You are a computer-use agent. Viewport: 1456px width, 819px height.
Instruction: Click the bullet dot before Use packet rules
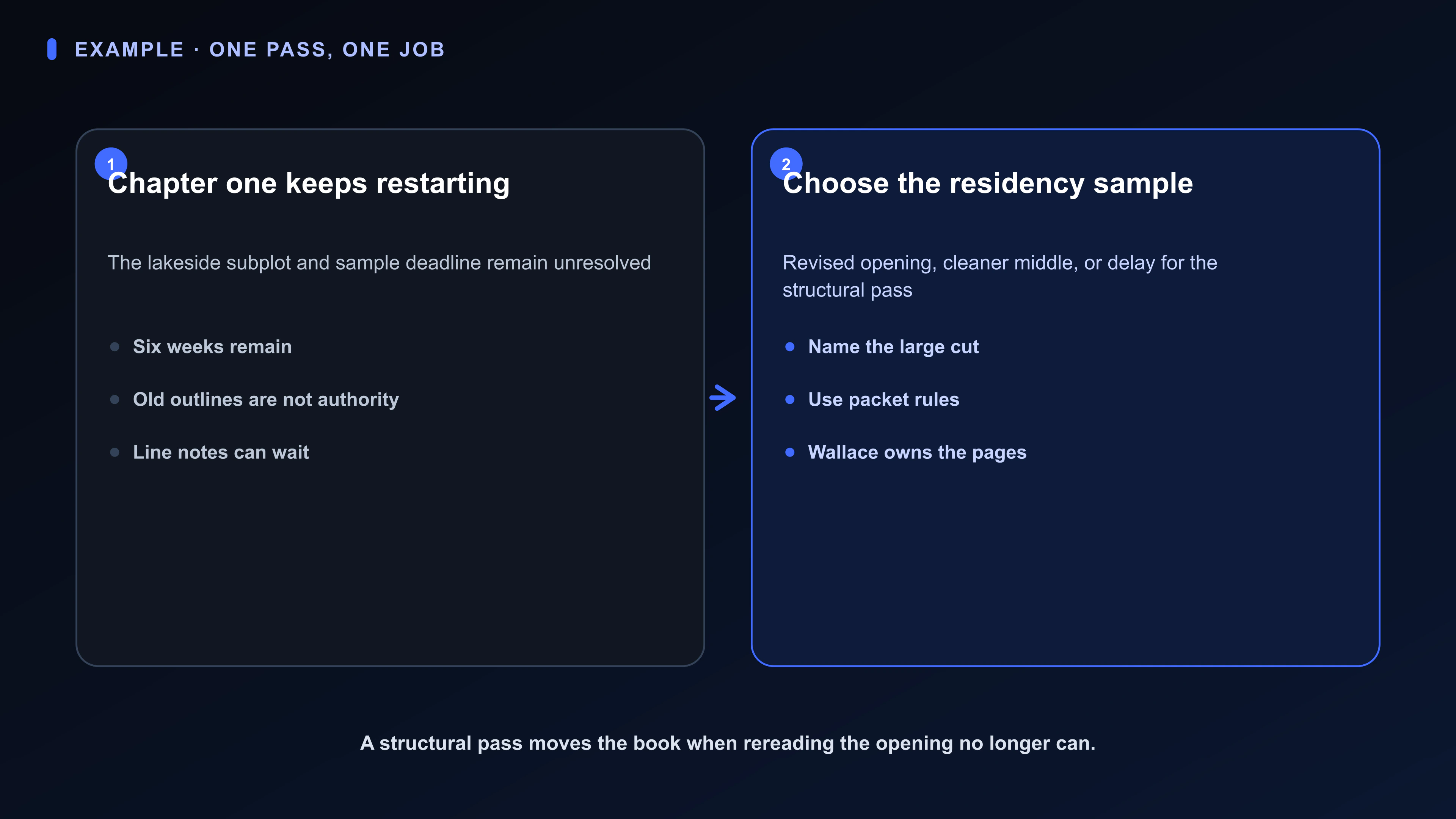click(x=789, y=400)
